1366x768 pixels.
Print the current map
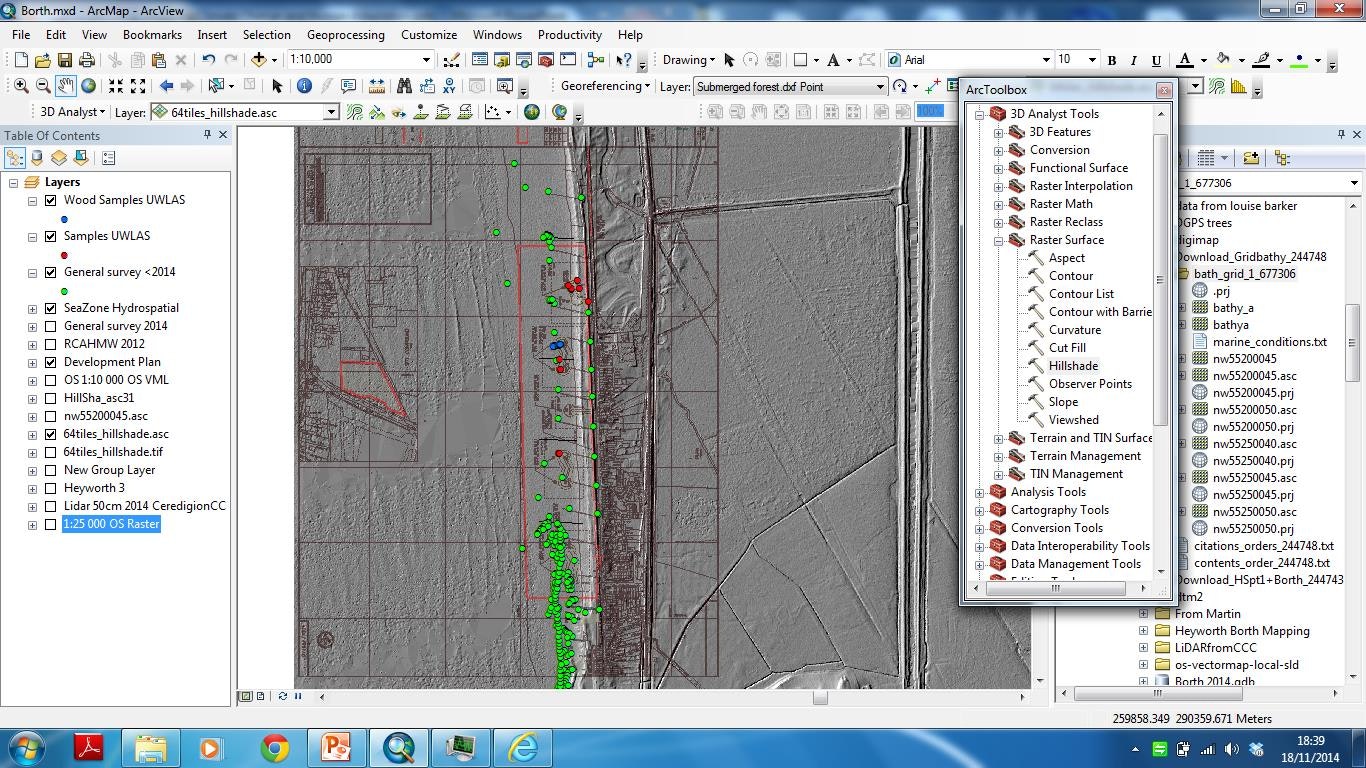pos(86,60)
